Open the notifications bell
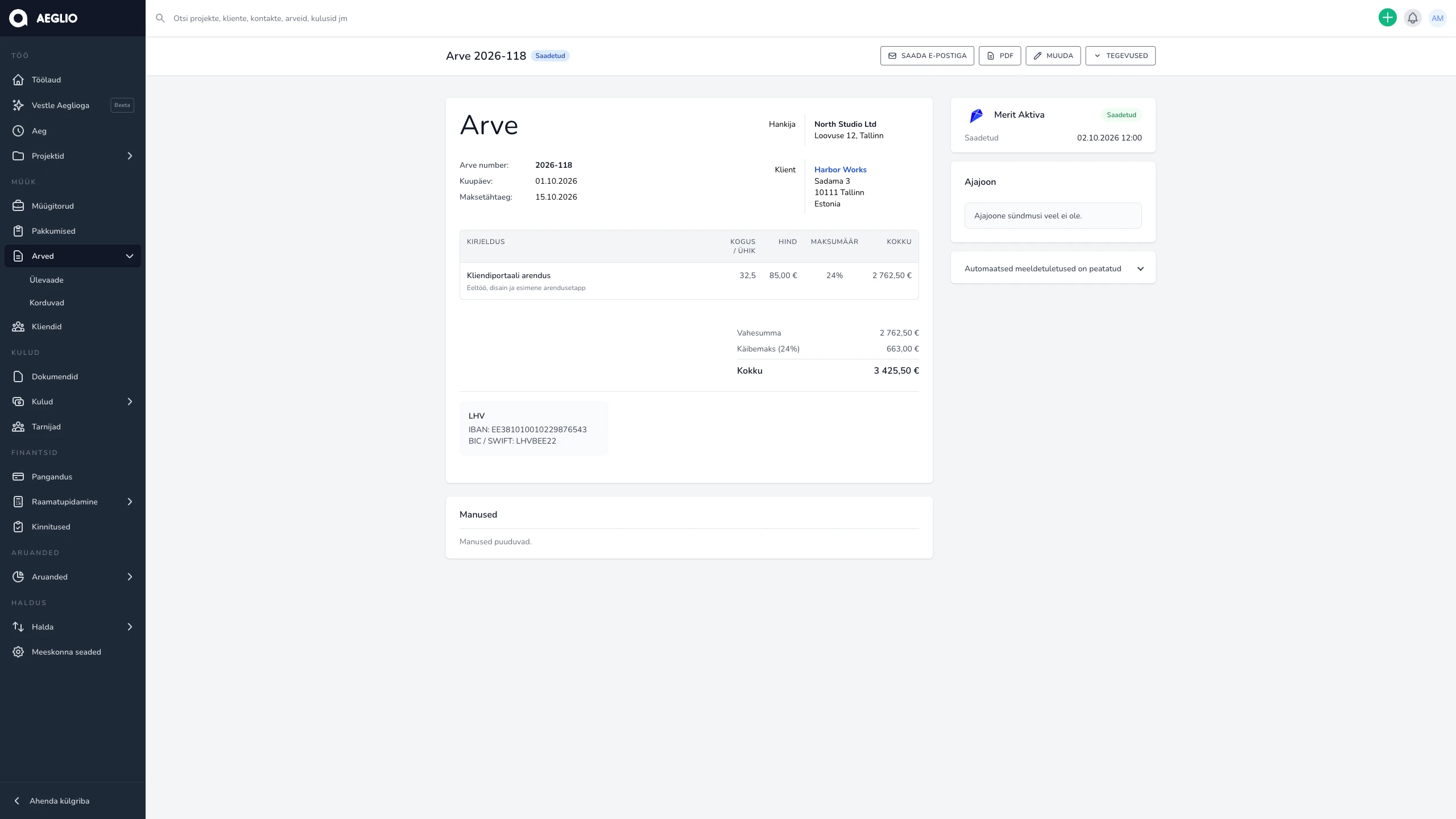Viewport: 1456px width, 819px height. [1413, 18]
